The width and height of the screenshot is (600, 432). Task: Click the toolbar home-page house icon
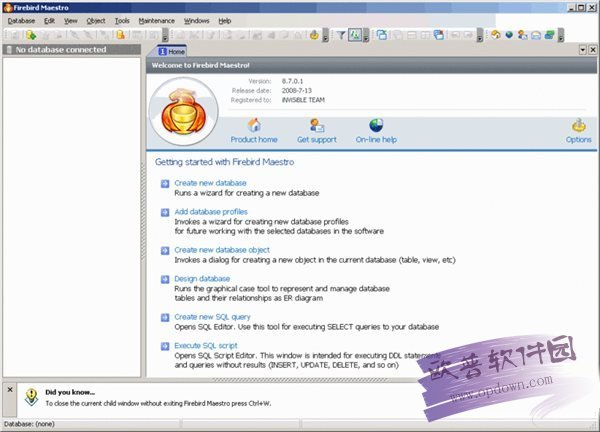[x=496, y=35]
